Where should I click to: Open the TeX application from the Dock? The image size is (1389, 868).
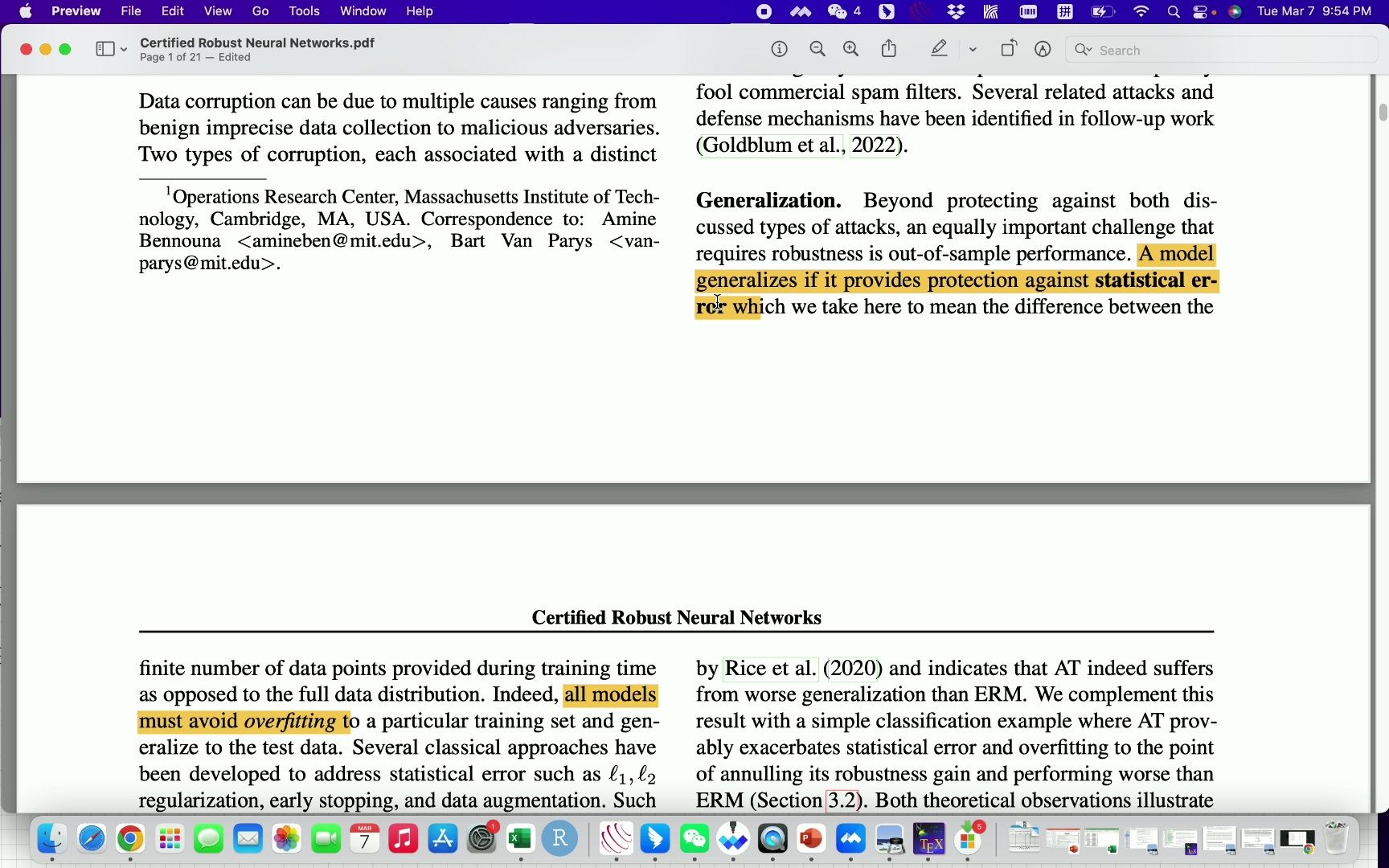click(929, 839)
